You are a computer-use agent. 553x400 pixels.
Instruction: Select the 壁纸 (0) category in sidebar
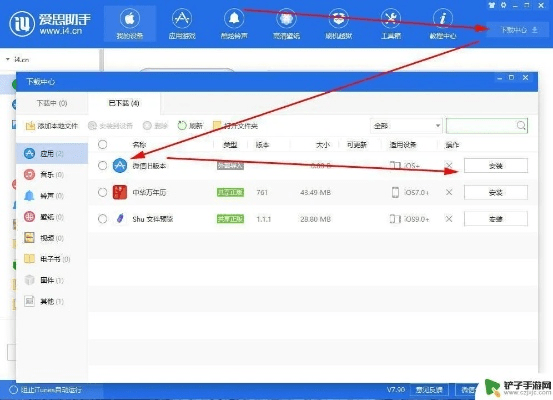coord(52,217)
